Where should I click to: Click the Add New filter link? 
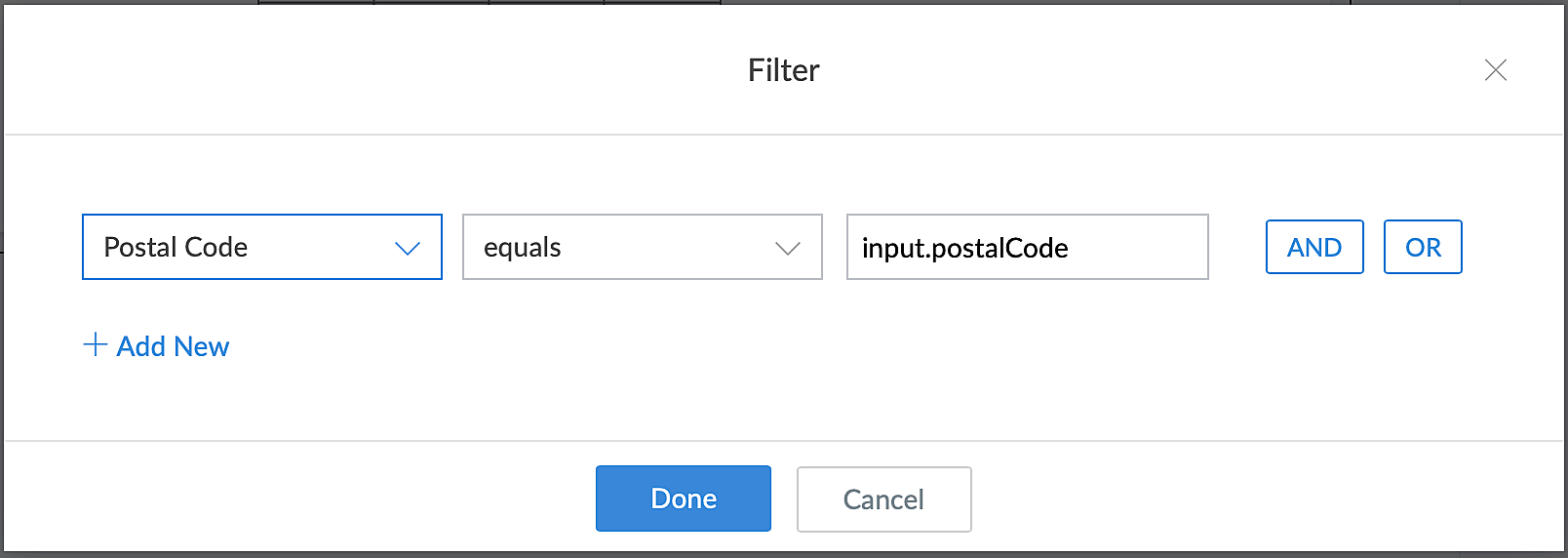tap(173, 346)
